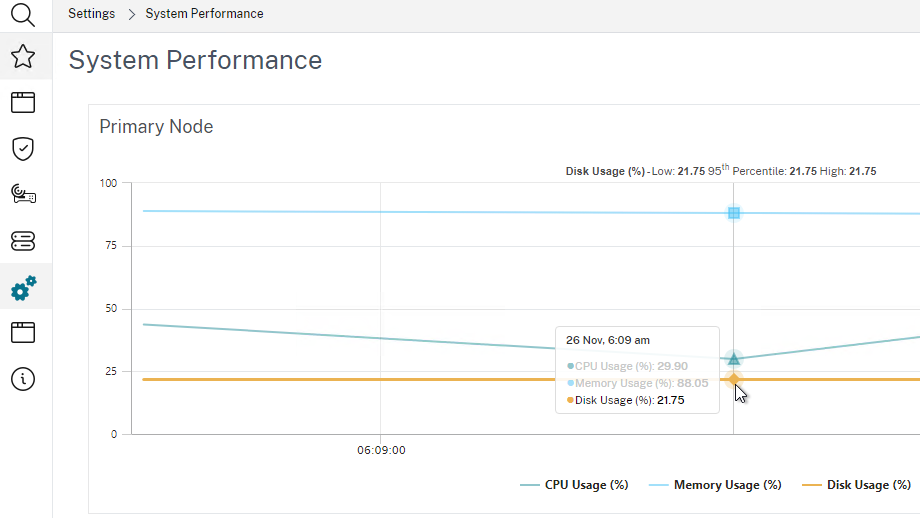Screen dimensions: 920x518
Task: Select the Settings gears sidebar icon
Action: 23,288
